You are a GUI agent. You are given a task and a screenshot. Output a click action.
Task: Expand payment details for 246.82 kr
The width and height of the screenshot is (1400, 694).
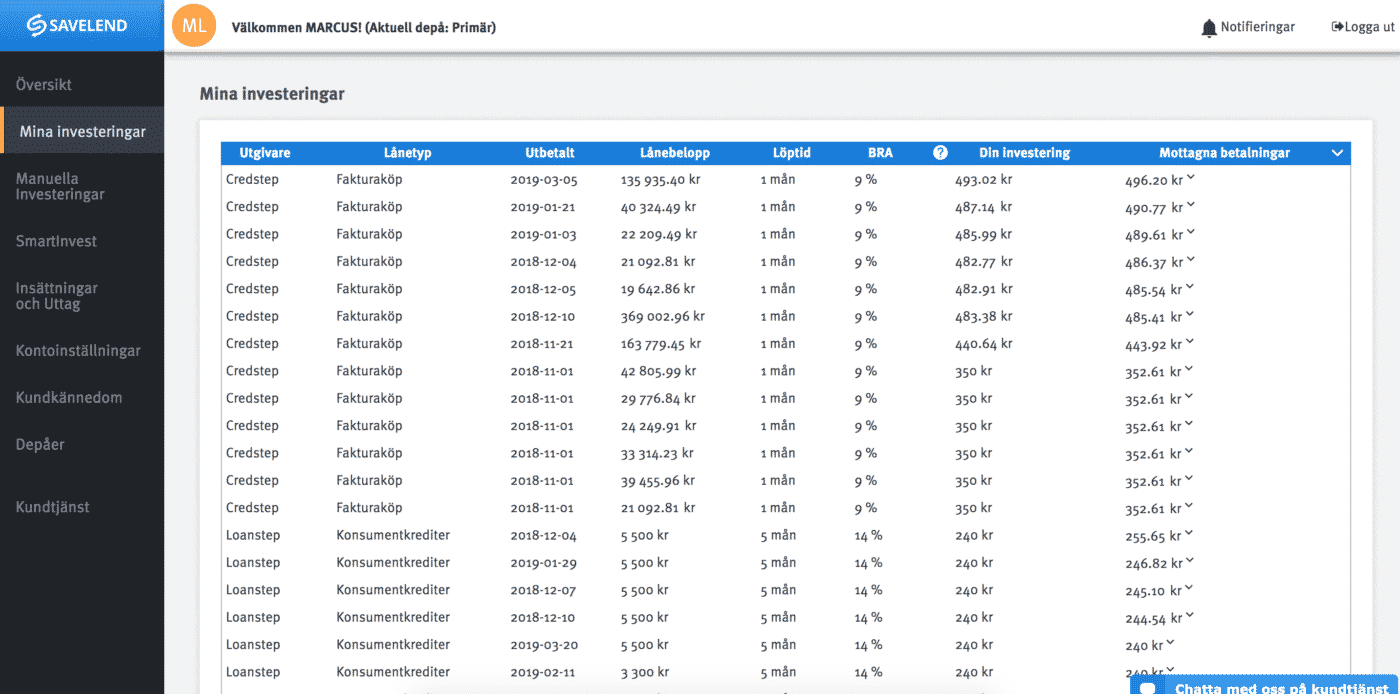[x=1191, y=562]
